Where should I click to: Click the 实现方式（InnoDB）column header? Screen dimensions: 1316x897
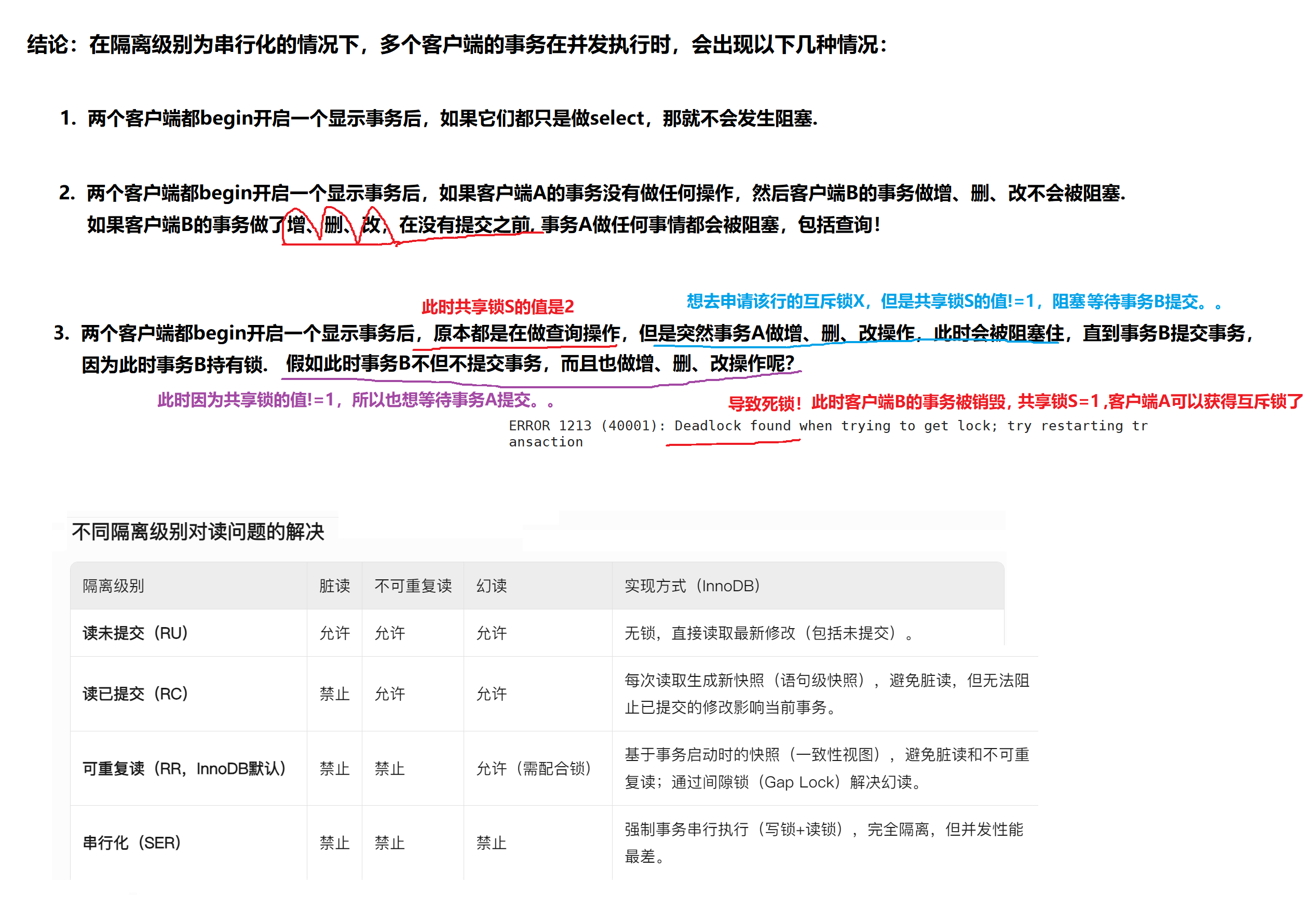click(692, 587)
